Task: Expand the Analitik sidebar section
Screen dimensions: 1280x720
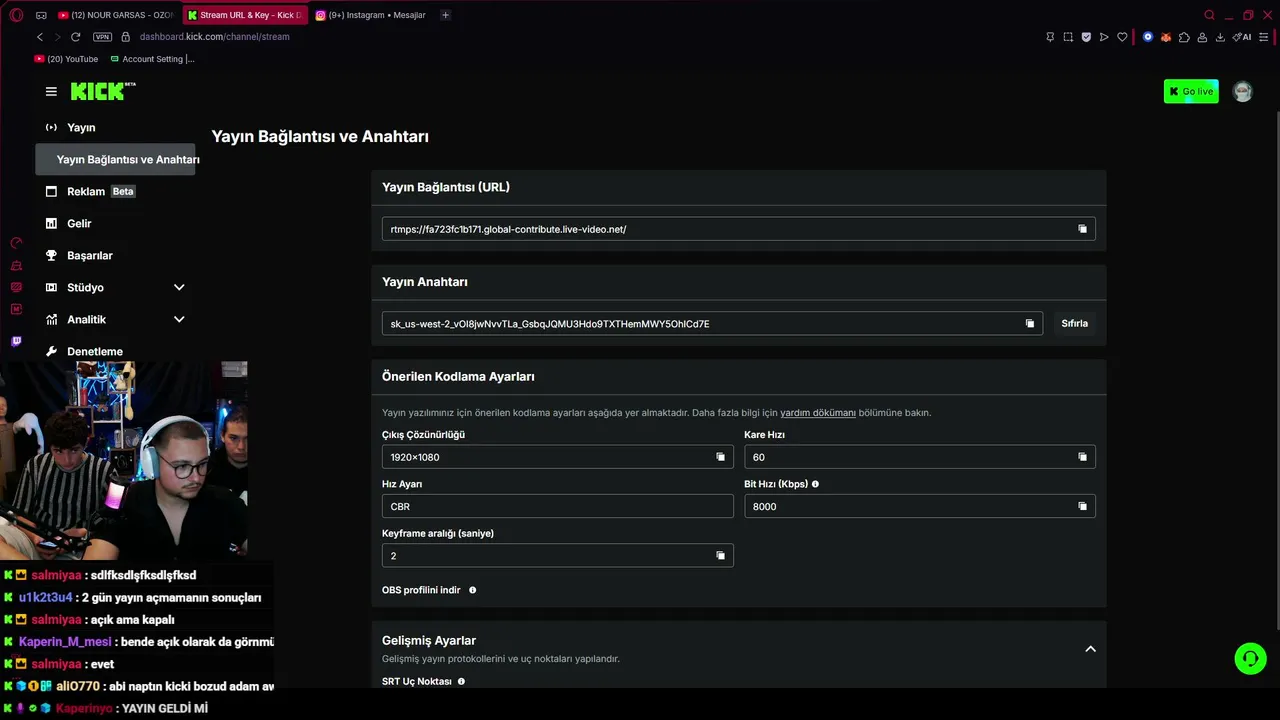Action: tap(179, 319)
